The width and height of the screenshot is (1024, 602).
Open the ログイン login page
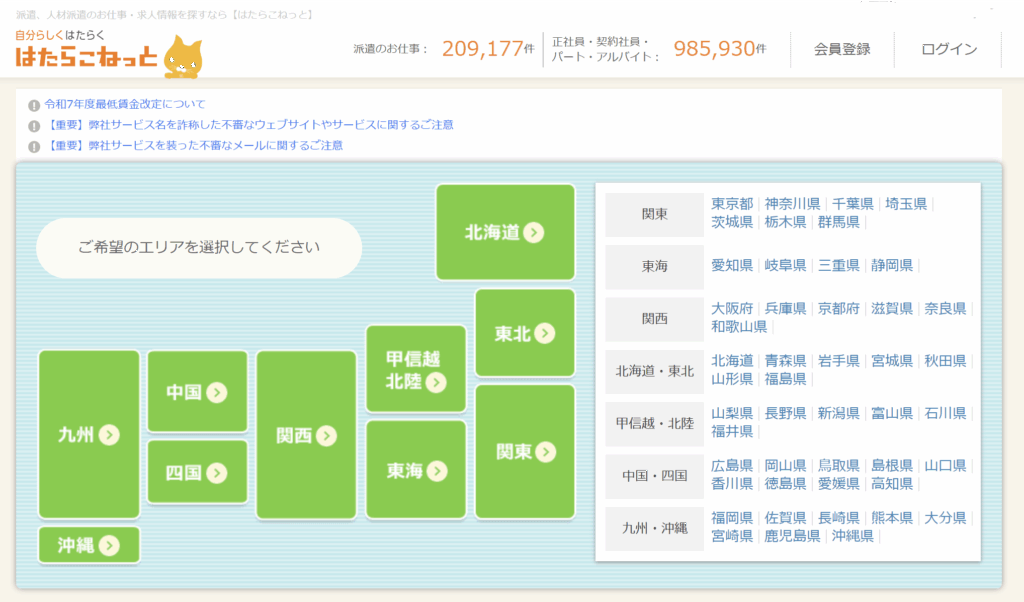point(948,49)
